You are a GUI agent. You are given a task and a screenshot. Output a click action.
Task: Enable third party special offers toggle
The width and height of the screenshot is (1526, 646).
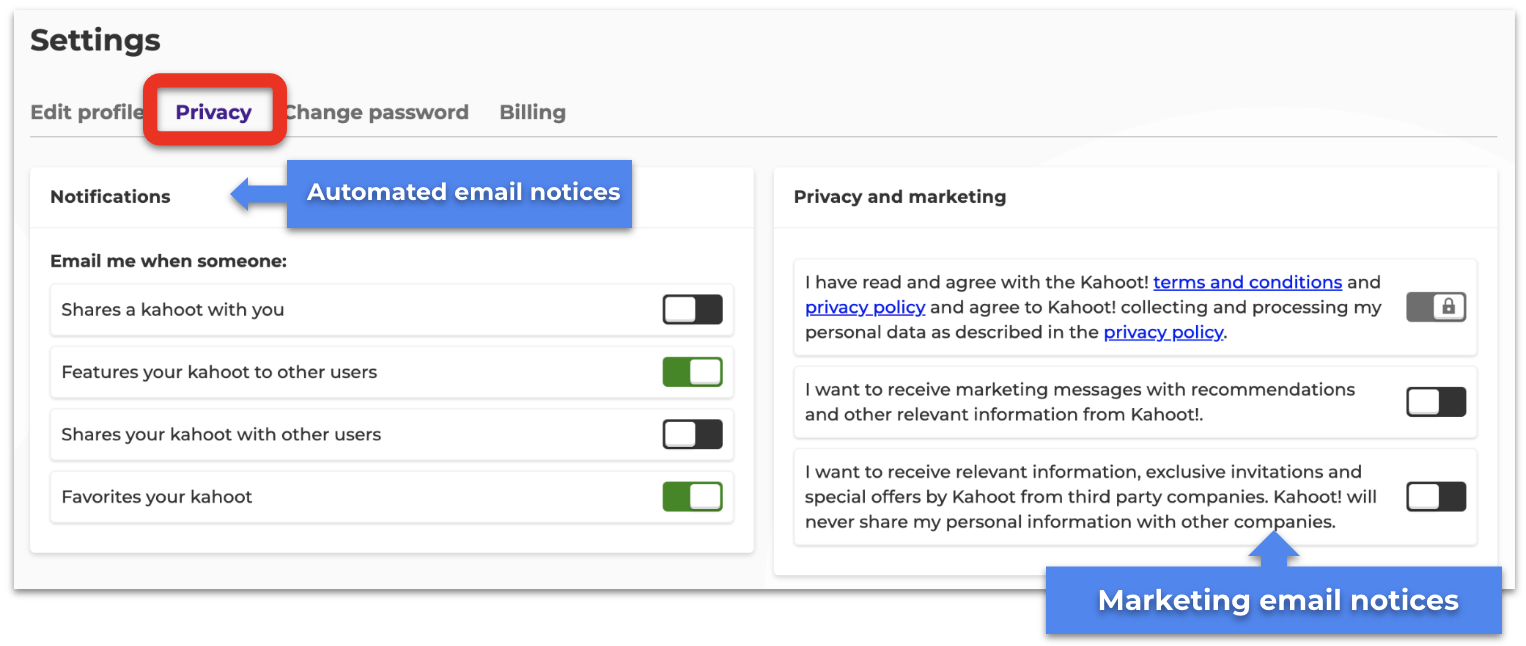click(x=1436, y=496)
